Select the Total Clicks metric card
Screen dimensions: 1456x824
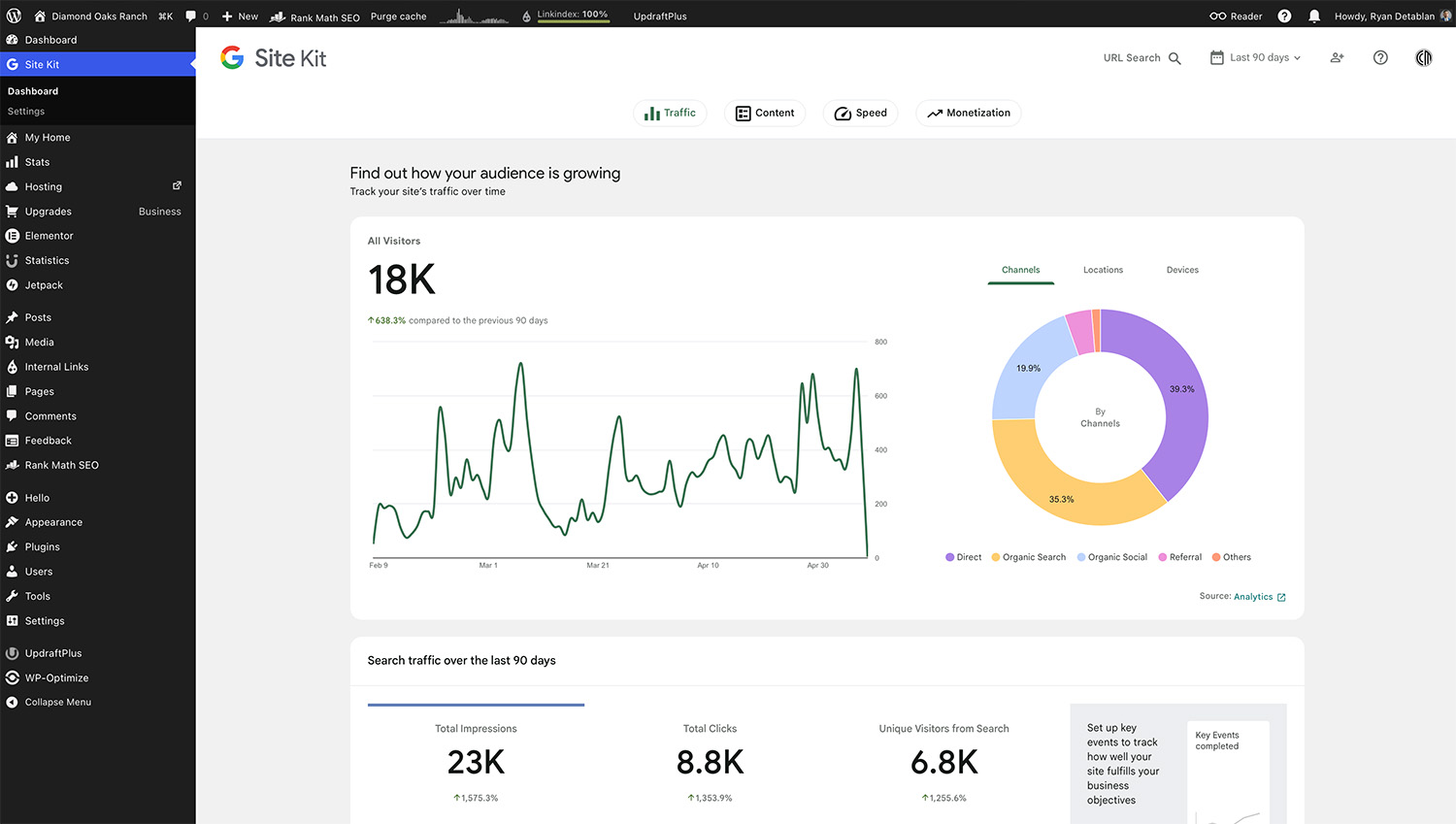click(x=710, y=764)
